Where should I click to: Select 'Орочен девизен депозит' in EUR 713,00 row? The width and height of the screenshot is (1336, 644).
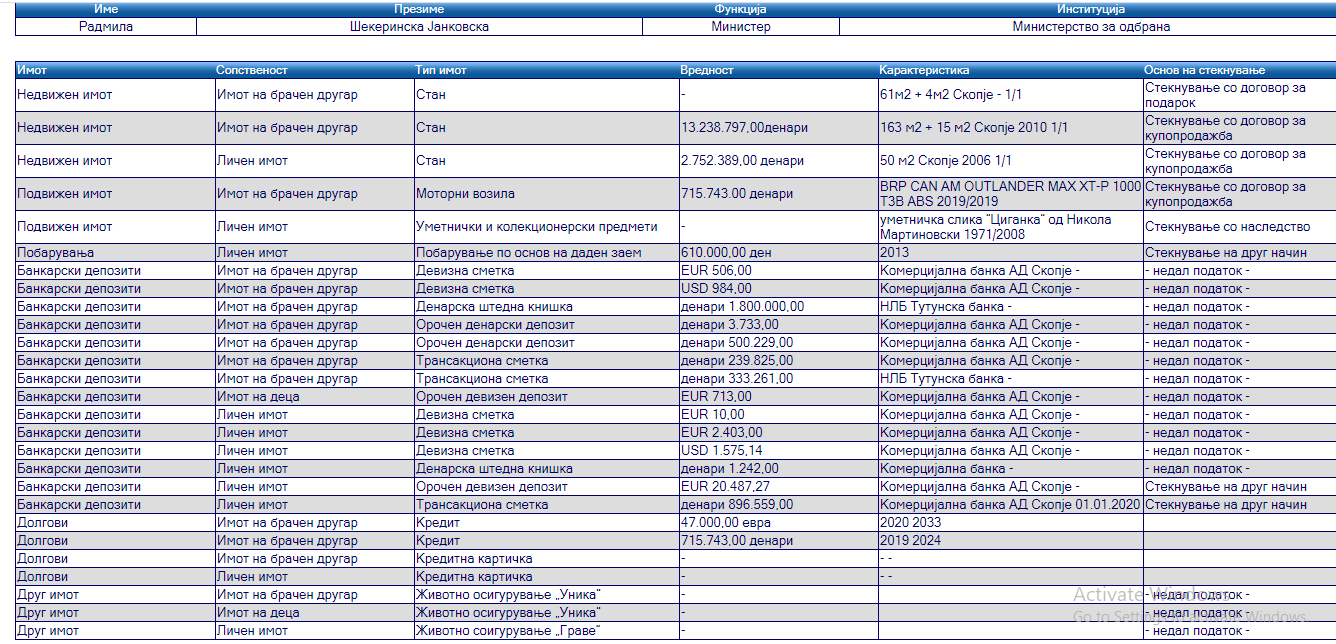(492, 397)
